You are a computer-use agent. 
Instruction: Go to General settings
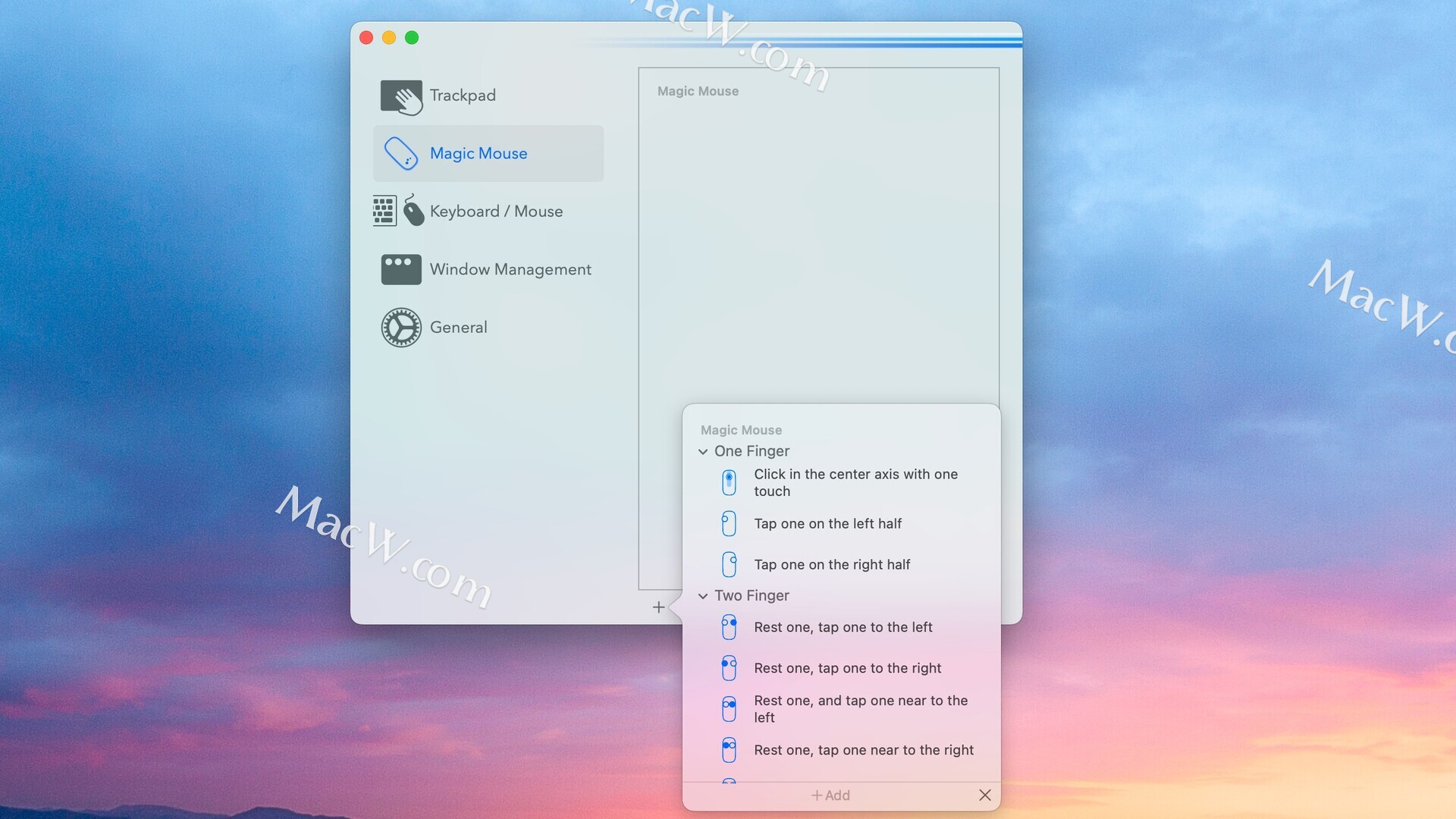point(488,328)
